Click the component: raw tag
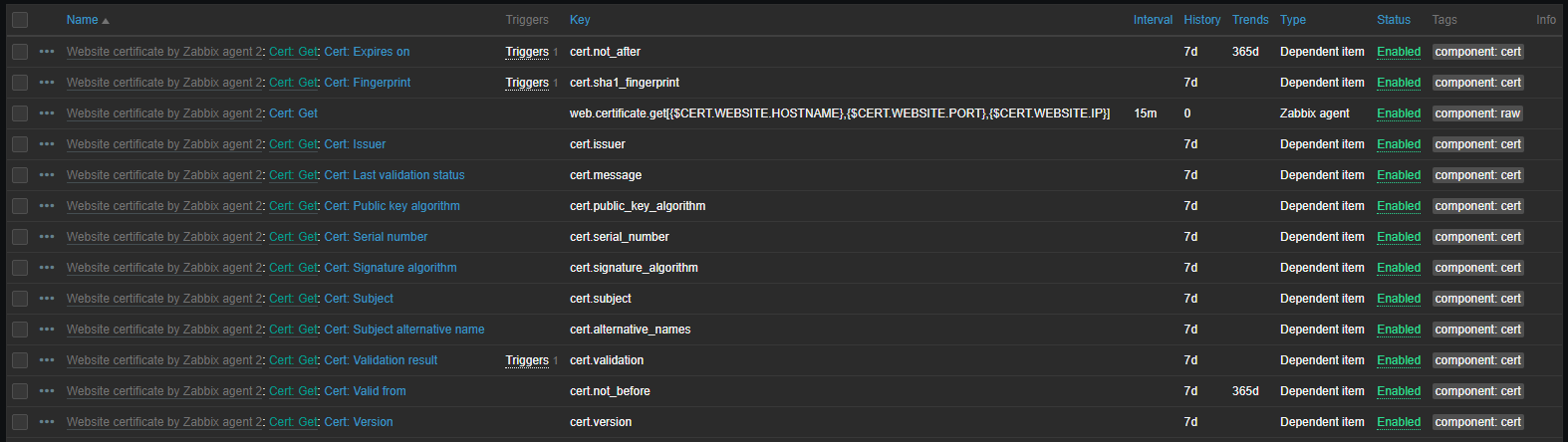1568x442 pixels. click(1477, 113)
